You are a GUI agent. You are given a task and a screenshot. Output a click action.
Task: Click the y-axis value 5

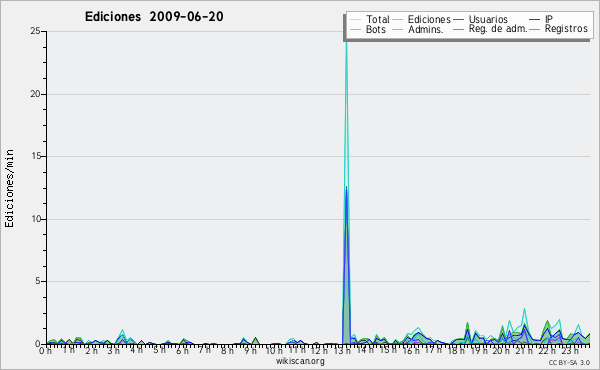point(38,281)
